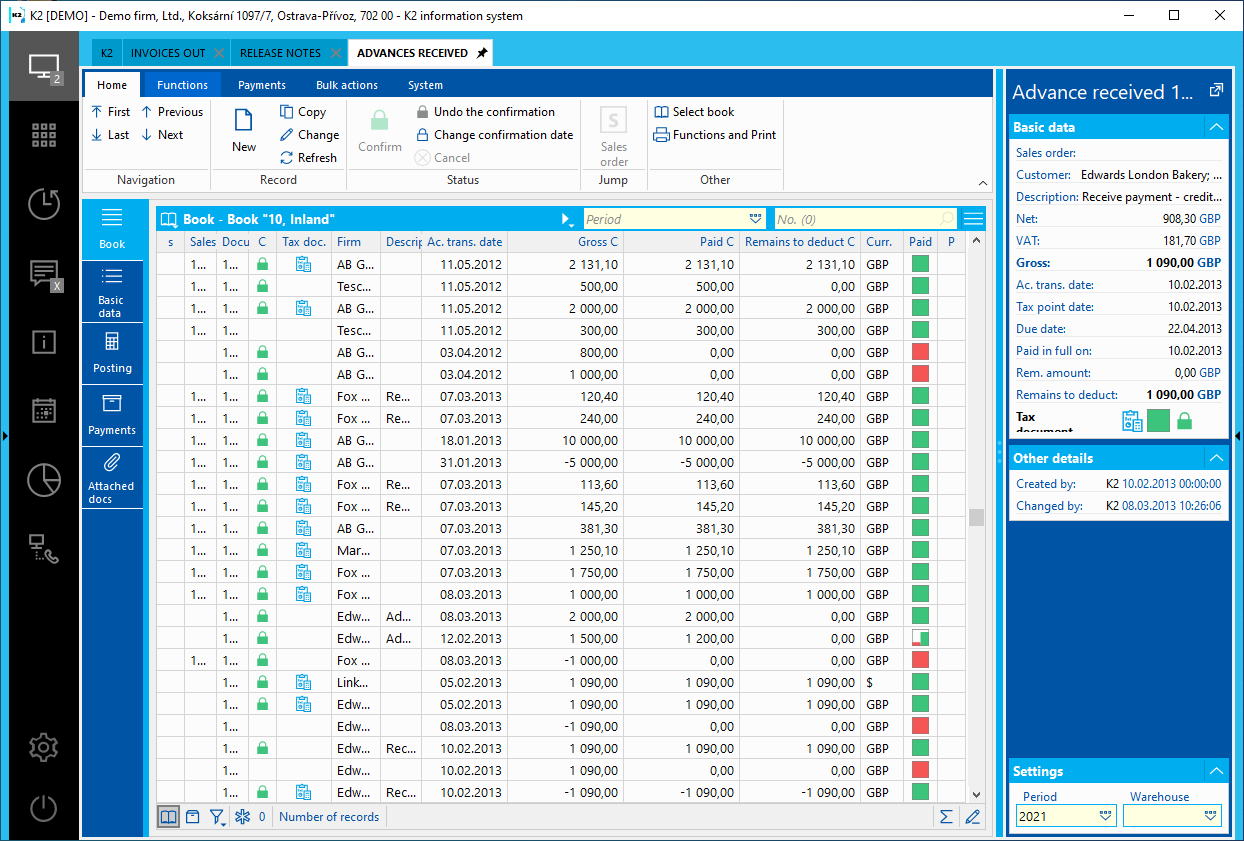This screenshot has width=1244, height=841.
Task: Open the Period dropdown in Settings
Action: point(1106,816)
